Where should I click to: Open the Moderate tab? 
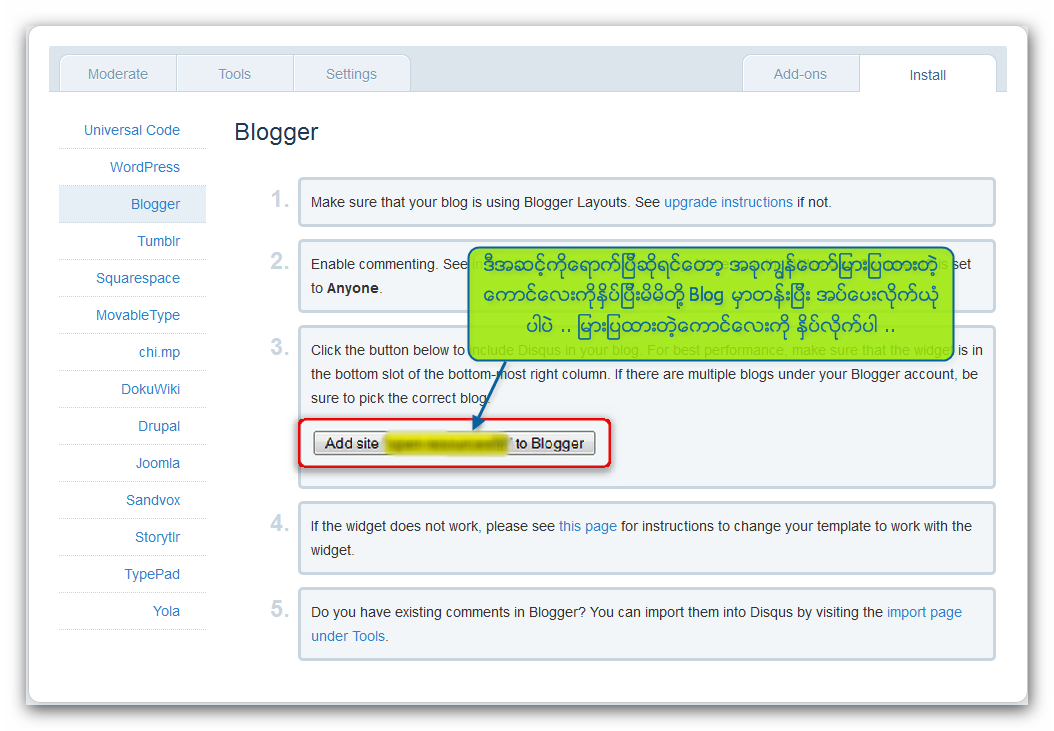pyautogui.click(x=118, y=74)
